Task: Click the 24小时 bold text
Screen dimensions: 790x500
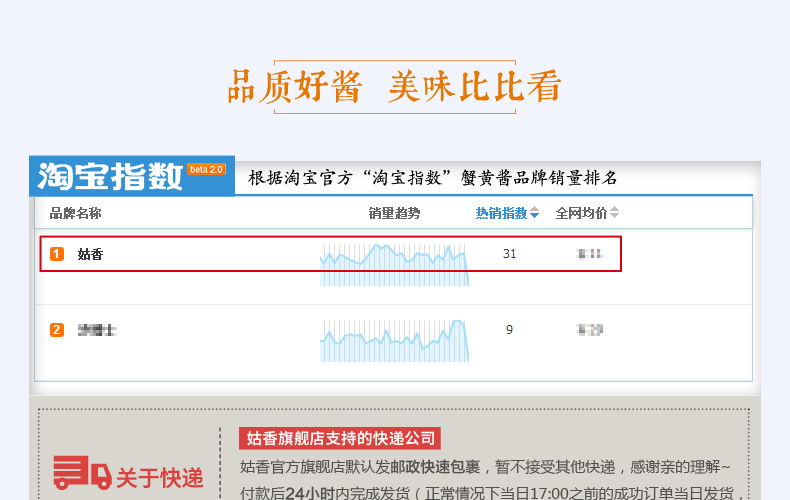Action: (310, 492)
